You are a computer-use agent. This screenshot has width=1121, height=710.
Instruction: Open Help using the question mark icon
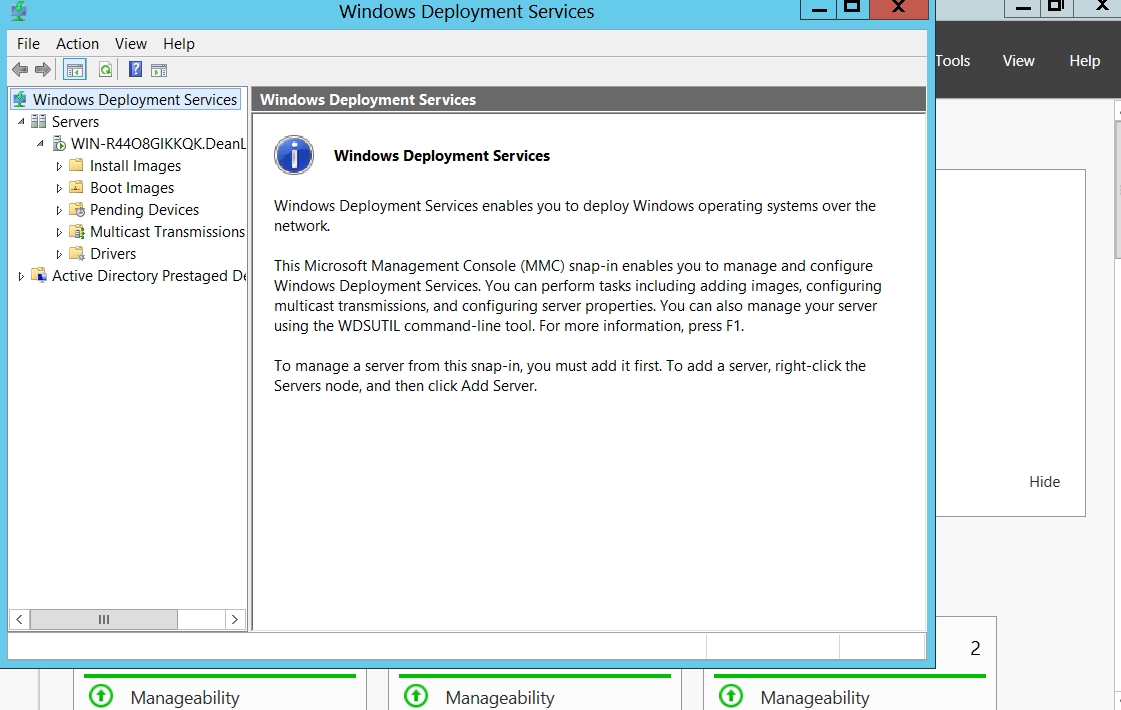pyautogui.click(x=135, y=70)
